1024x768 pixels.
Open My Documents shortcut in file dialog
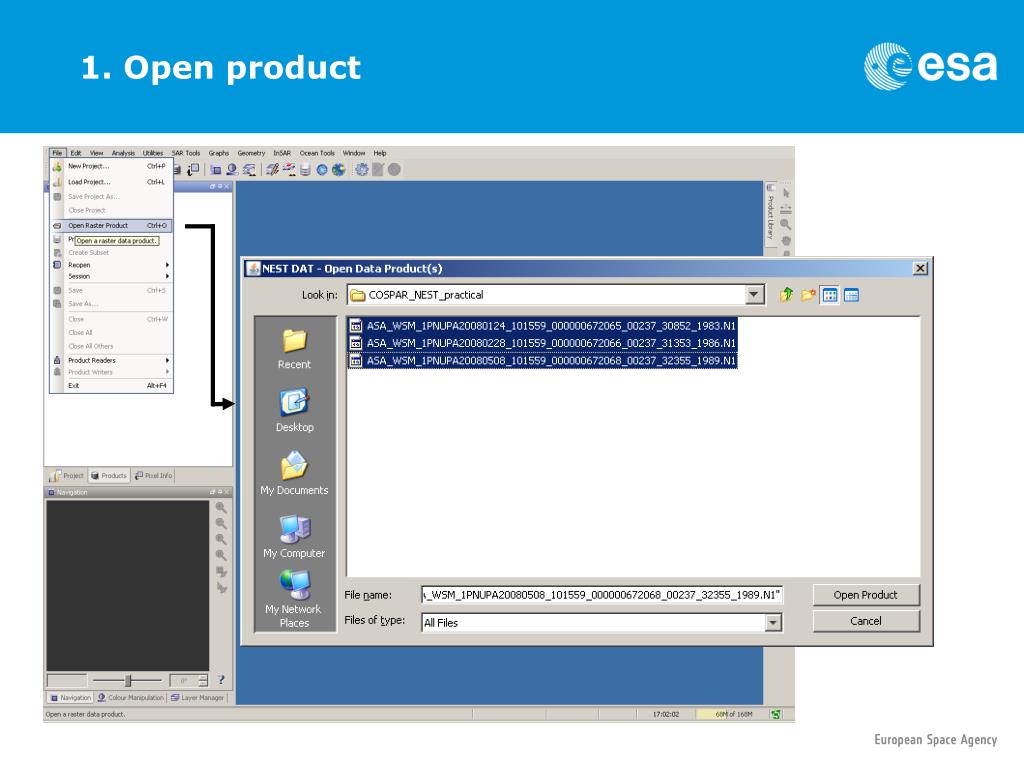click(294, 474)
